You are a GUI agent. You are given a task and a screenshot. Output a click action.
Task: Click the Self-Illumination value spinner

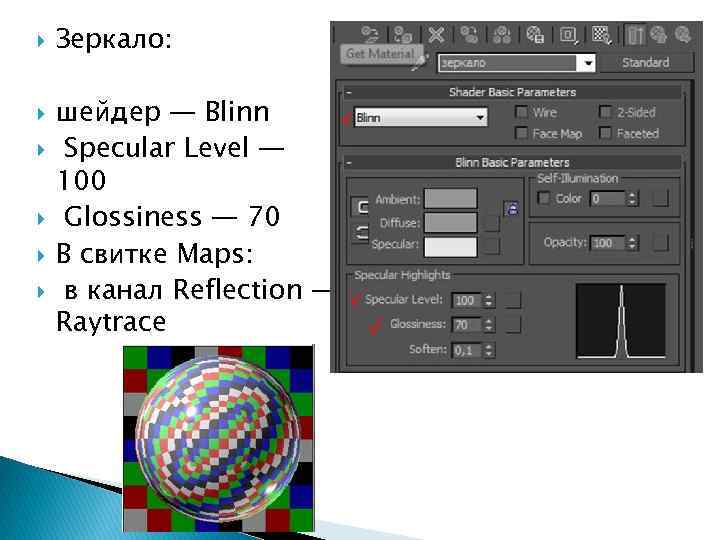(632, 199)
